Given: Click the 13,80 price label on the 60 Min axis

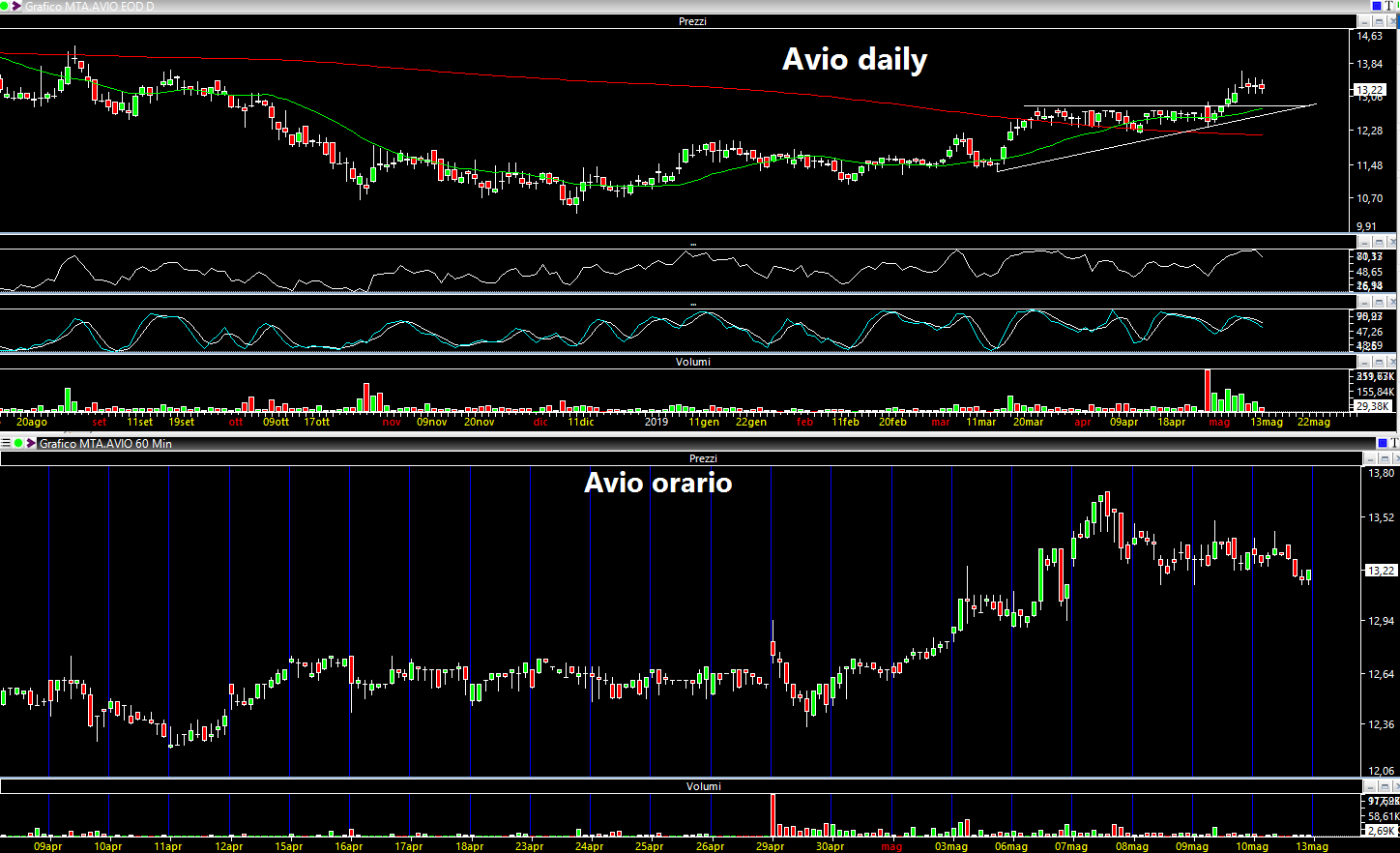Looking at the screenshot, I should coord(1381,473).
